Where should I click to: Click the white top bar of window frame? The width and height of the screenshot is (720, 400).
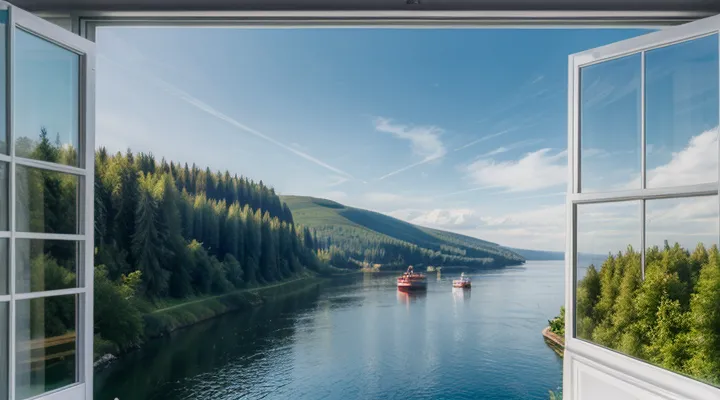(x=380, y=18)
